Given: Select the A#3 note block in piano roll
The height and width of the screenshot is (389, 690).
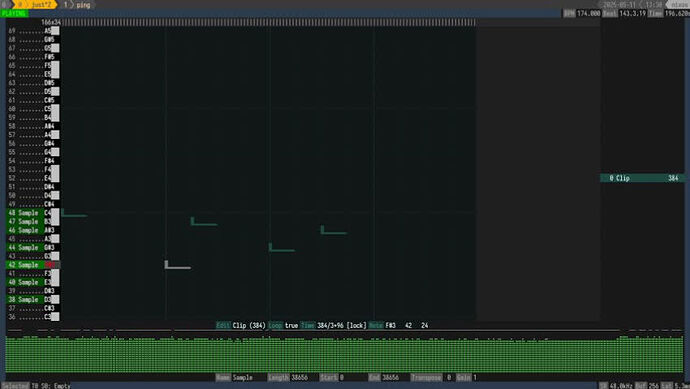Looking at the screenshot, I should [334, 230].
